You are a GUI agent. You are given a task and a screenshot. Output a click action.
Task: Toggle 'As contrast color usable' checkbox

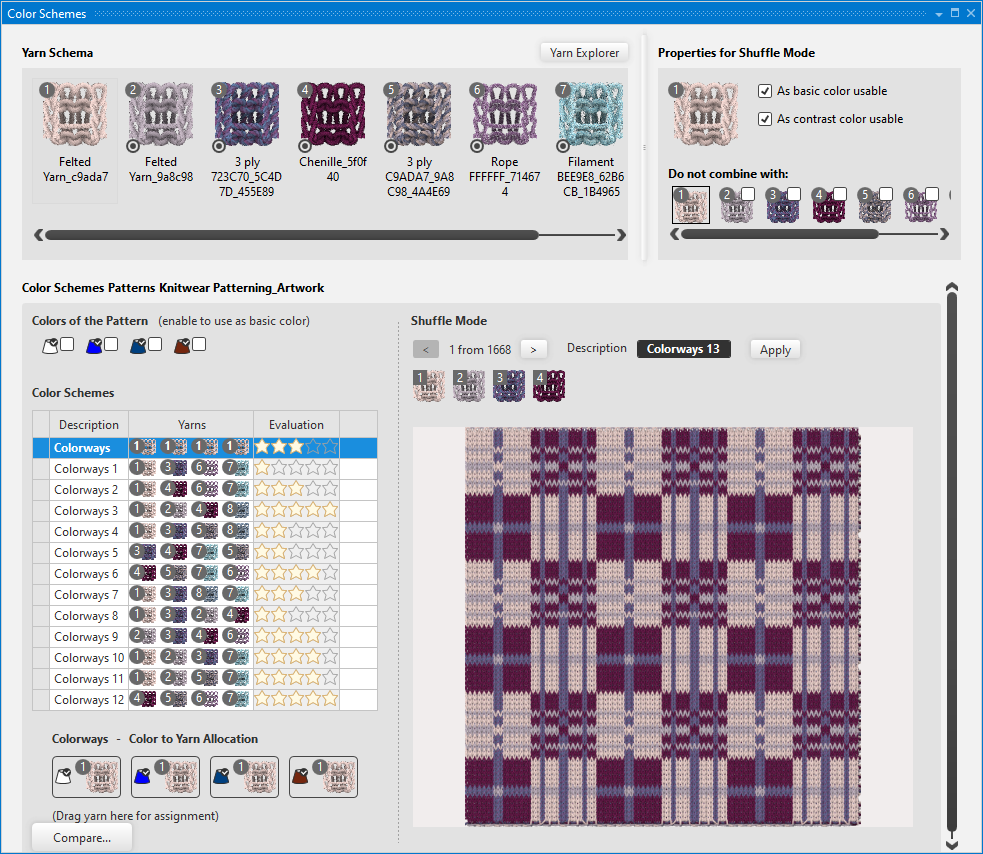click(765, 119)
